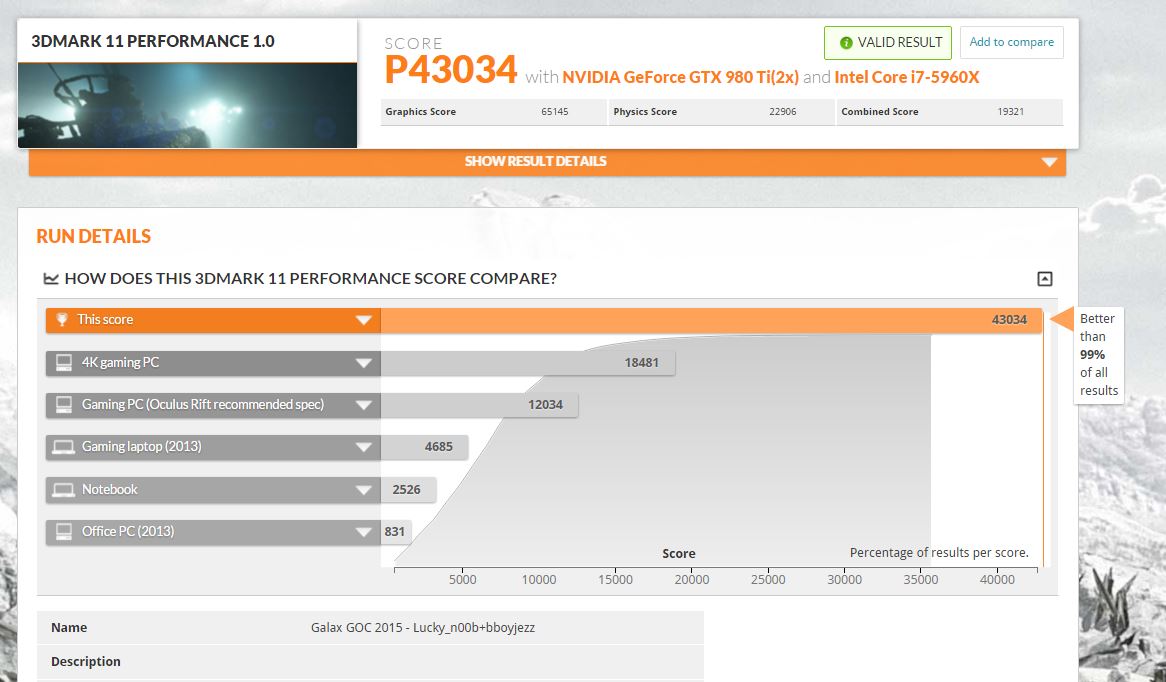Expand the This score dropdown arrow

[x=364, y=320]
